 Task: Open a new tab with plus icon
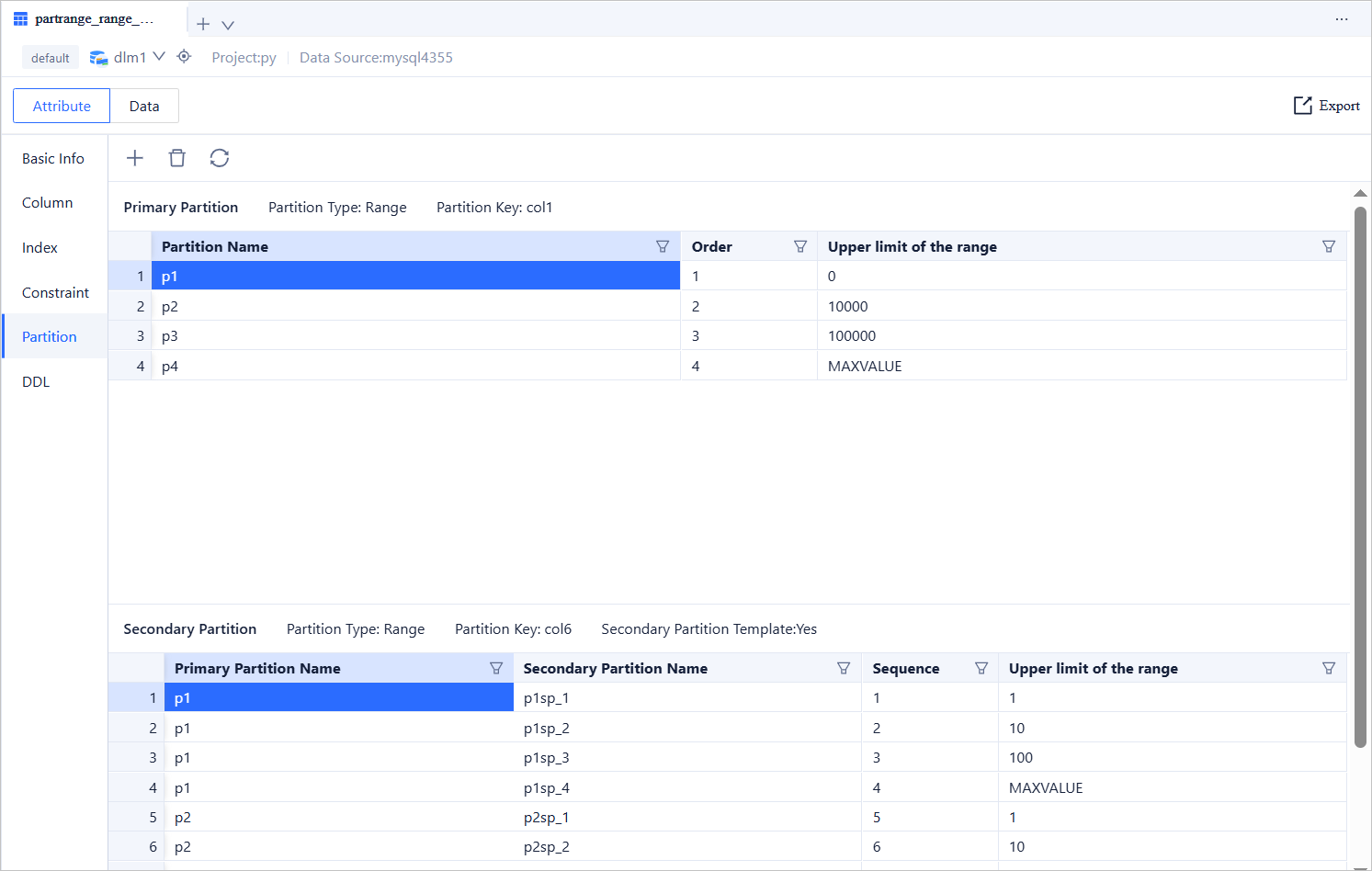point(203,25)
